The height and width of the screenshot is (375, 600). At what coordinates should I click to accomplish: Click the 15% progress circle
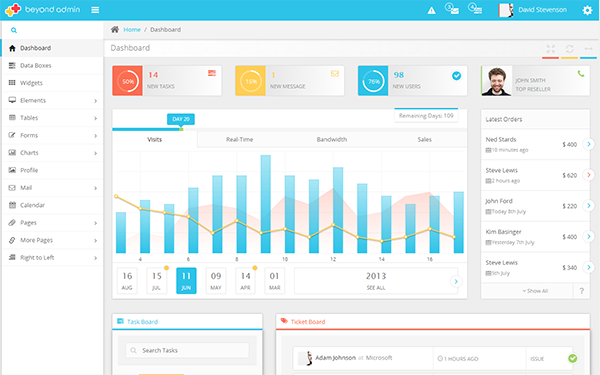(251, 81)
